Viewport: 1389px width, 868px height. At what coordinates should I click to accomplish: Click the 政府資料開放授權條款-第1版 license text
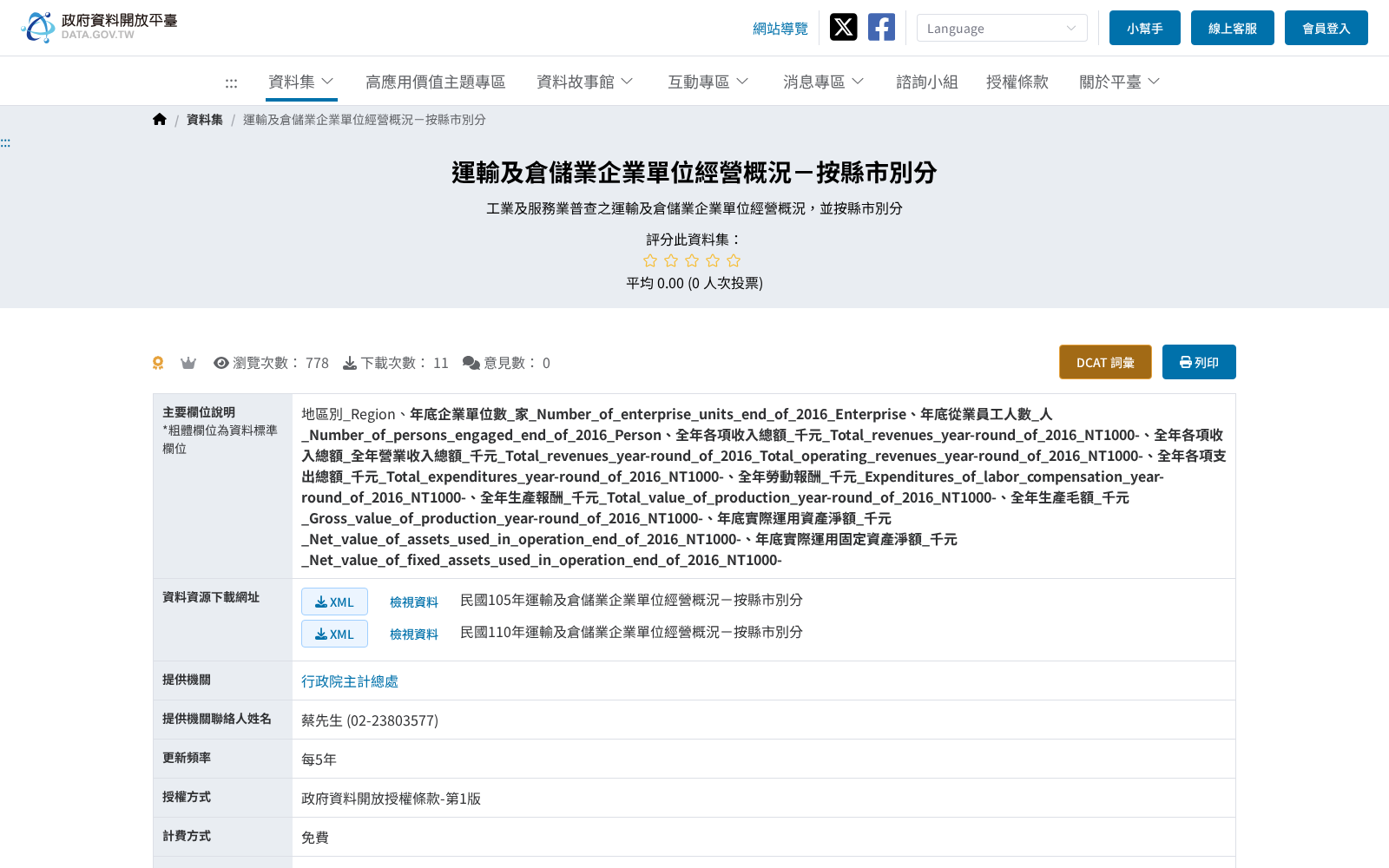(391, 799)
